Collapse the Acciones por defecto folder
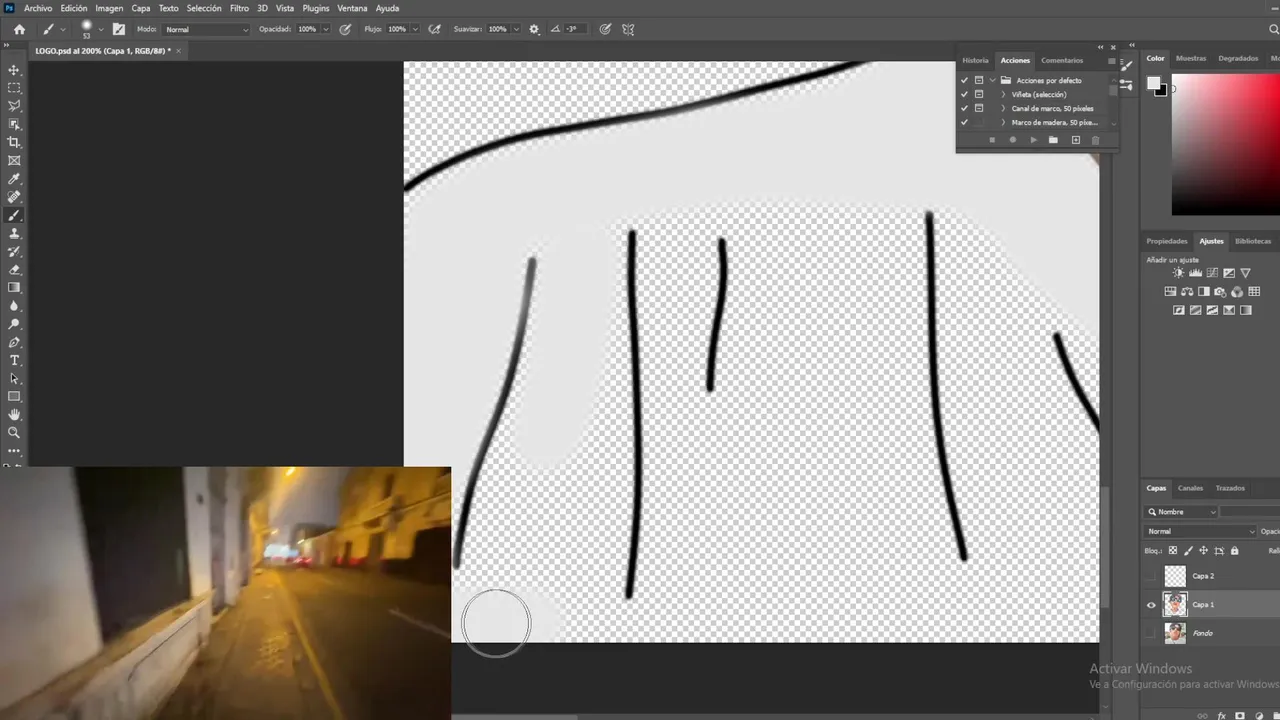The width and height of the screenshot is (1280, 720). 992,80
